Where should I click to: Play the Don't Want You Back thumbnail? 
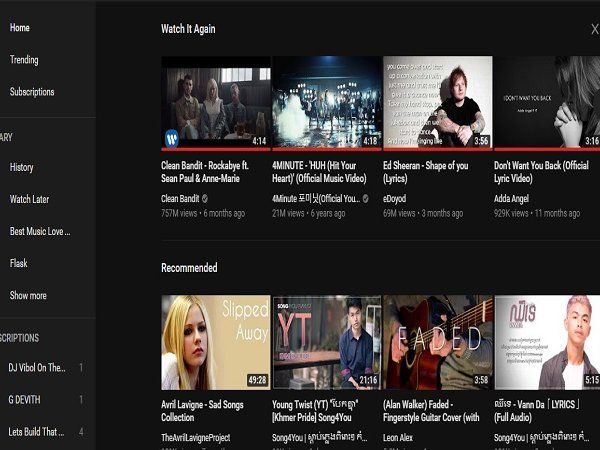click(547, 102)
